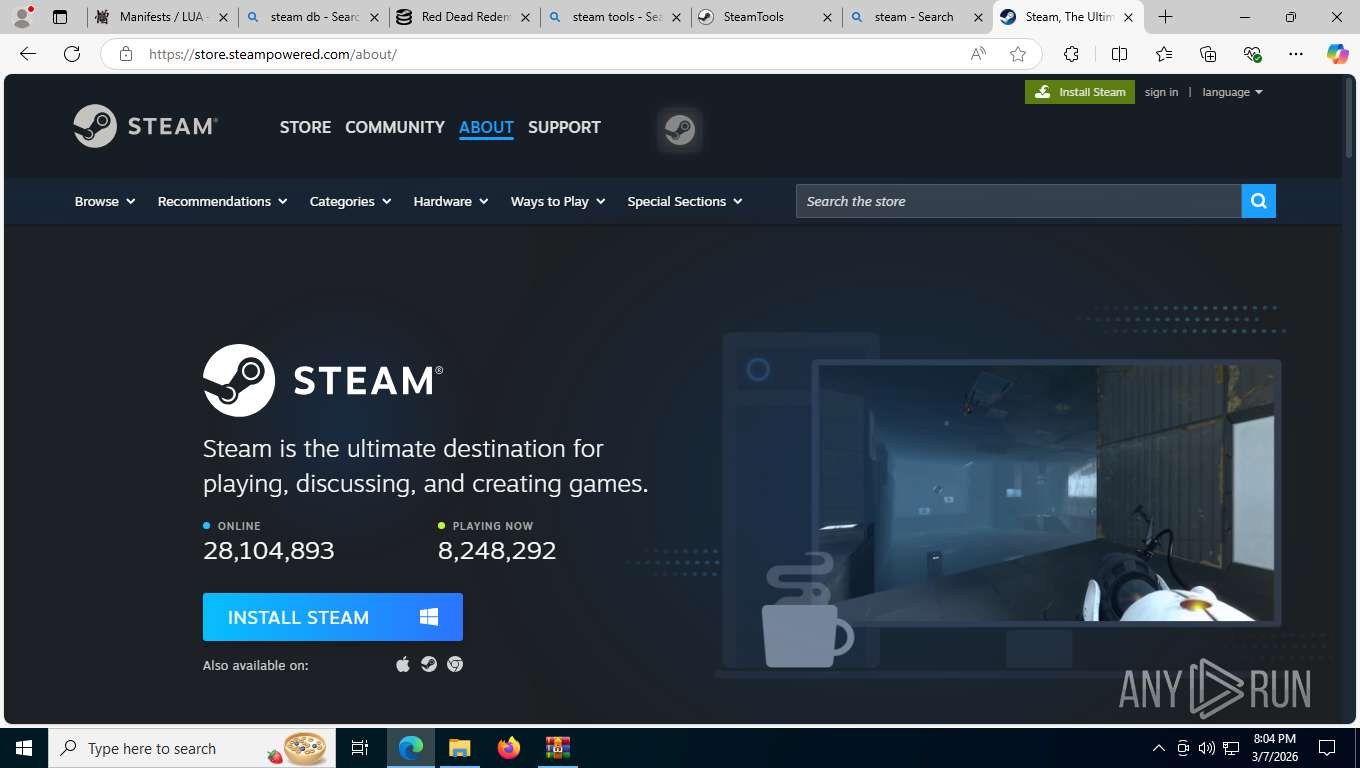Switch to the steam - Search tab
This screenshot has width=1360, height=768.
tap(917, 17)
